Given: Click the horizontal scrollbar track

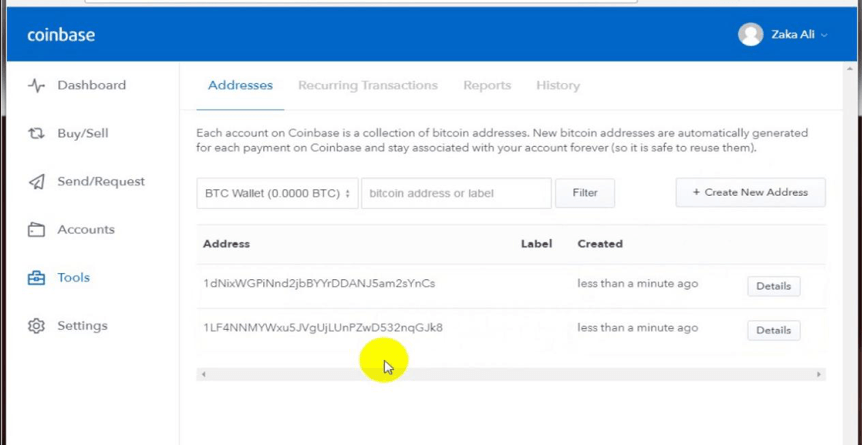Looking at the screenshot, I should (511, 374).
